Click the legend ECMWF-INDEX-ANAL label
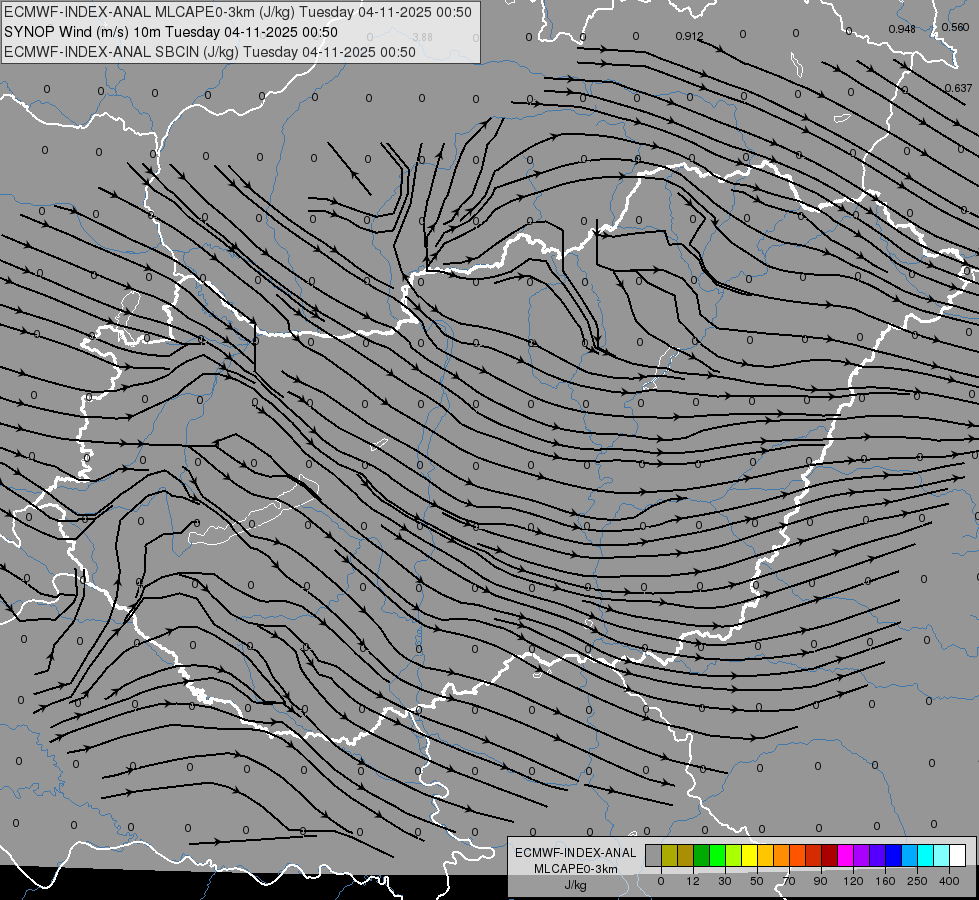The width and height of the screenshot is (979, 900). (x=576, y=853)
